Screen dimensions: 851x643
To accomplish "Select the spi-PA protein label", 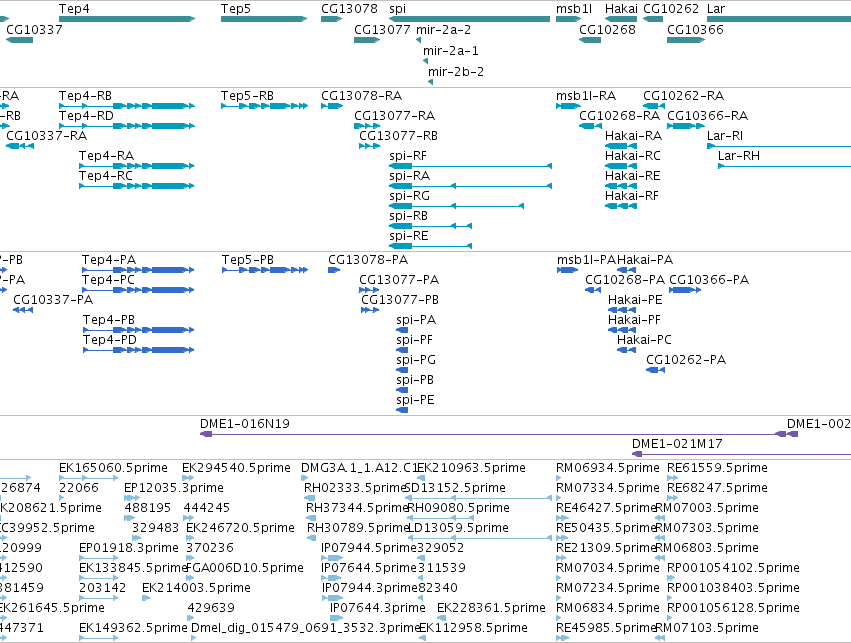I will [x=416, y=321].
